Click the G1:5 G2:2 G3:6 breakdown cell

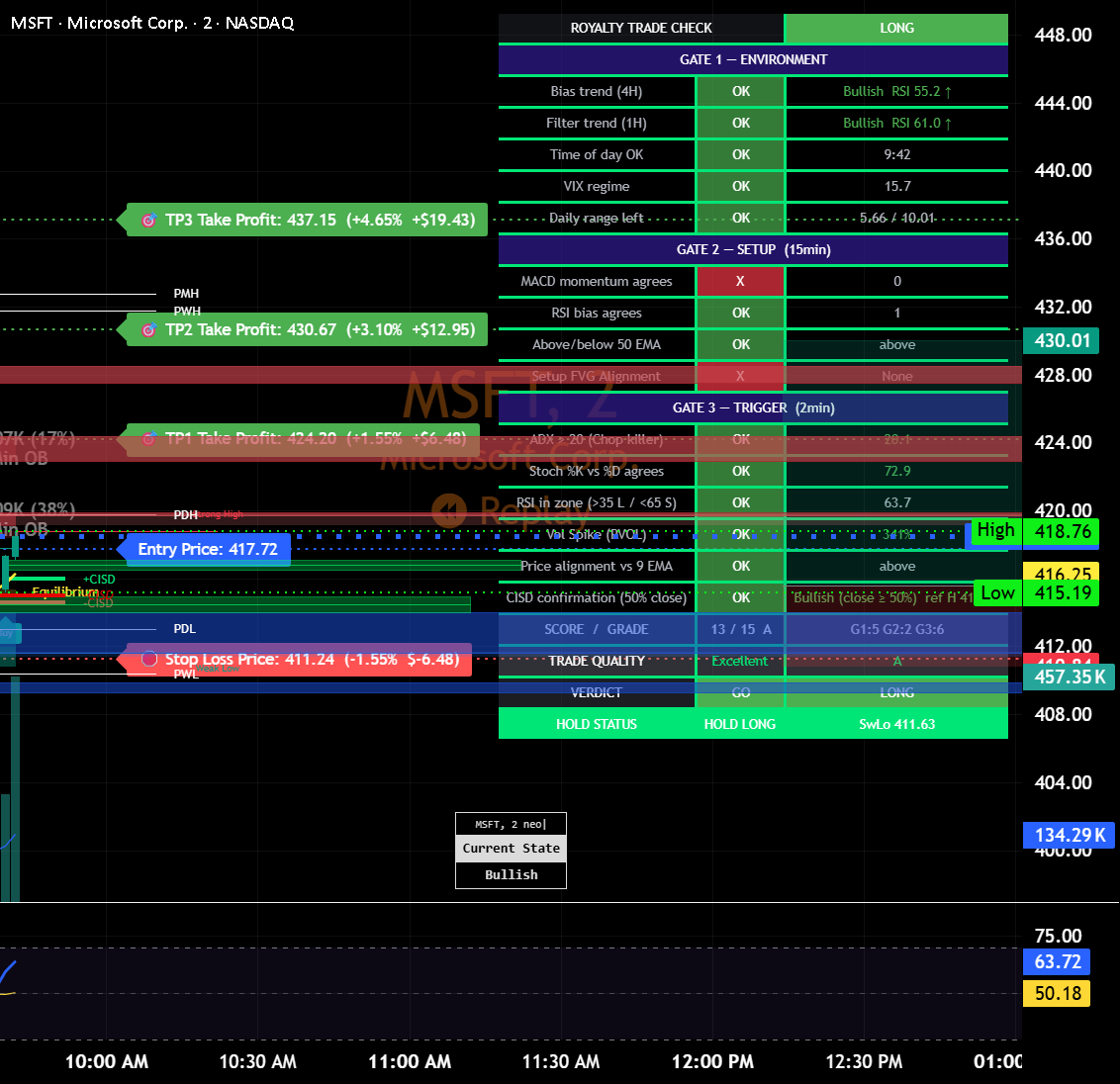pos(897,629)
